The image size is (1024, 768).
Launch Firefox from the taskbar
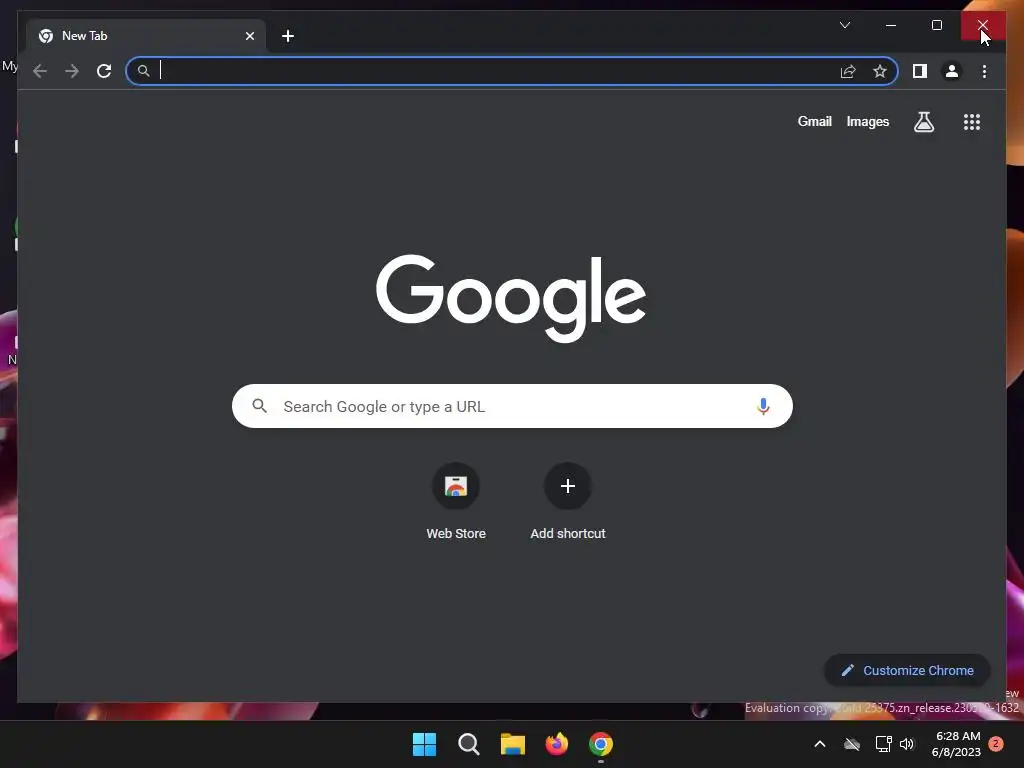click(x=556, y=744)
